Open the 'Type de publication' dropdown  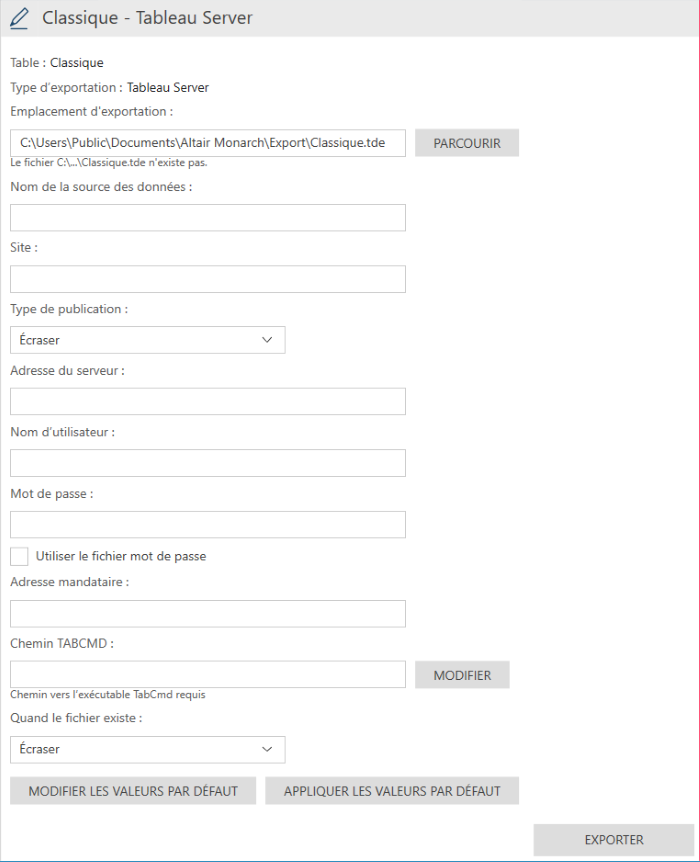(x=147, y=340)
